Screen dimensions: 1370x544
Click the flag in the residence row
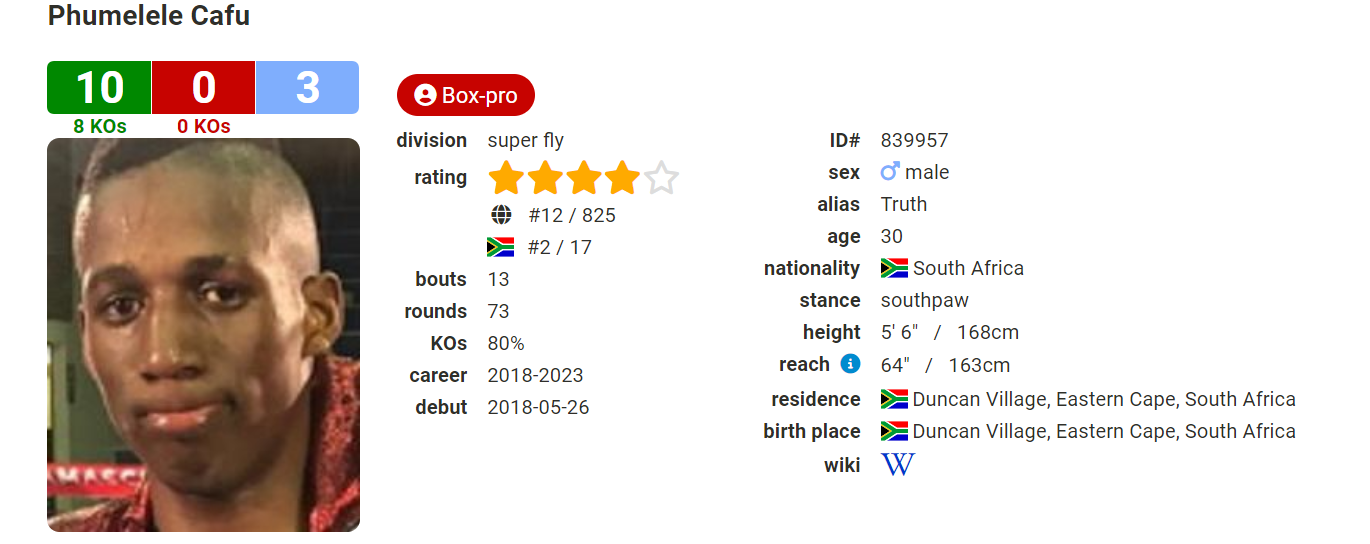pos(894,399)
